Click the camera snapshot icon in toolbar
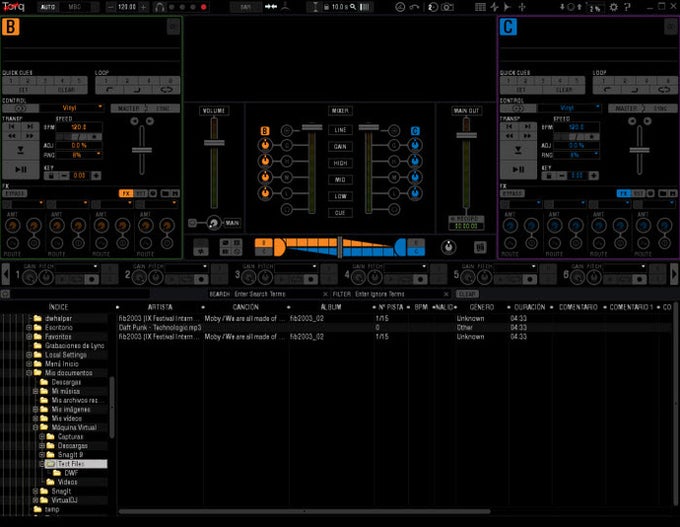Screen dimensions: 680x527 coord(447,7)
